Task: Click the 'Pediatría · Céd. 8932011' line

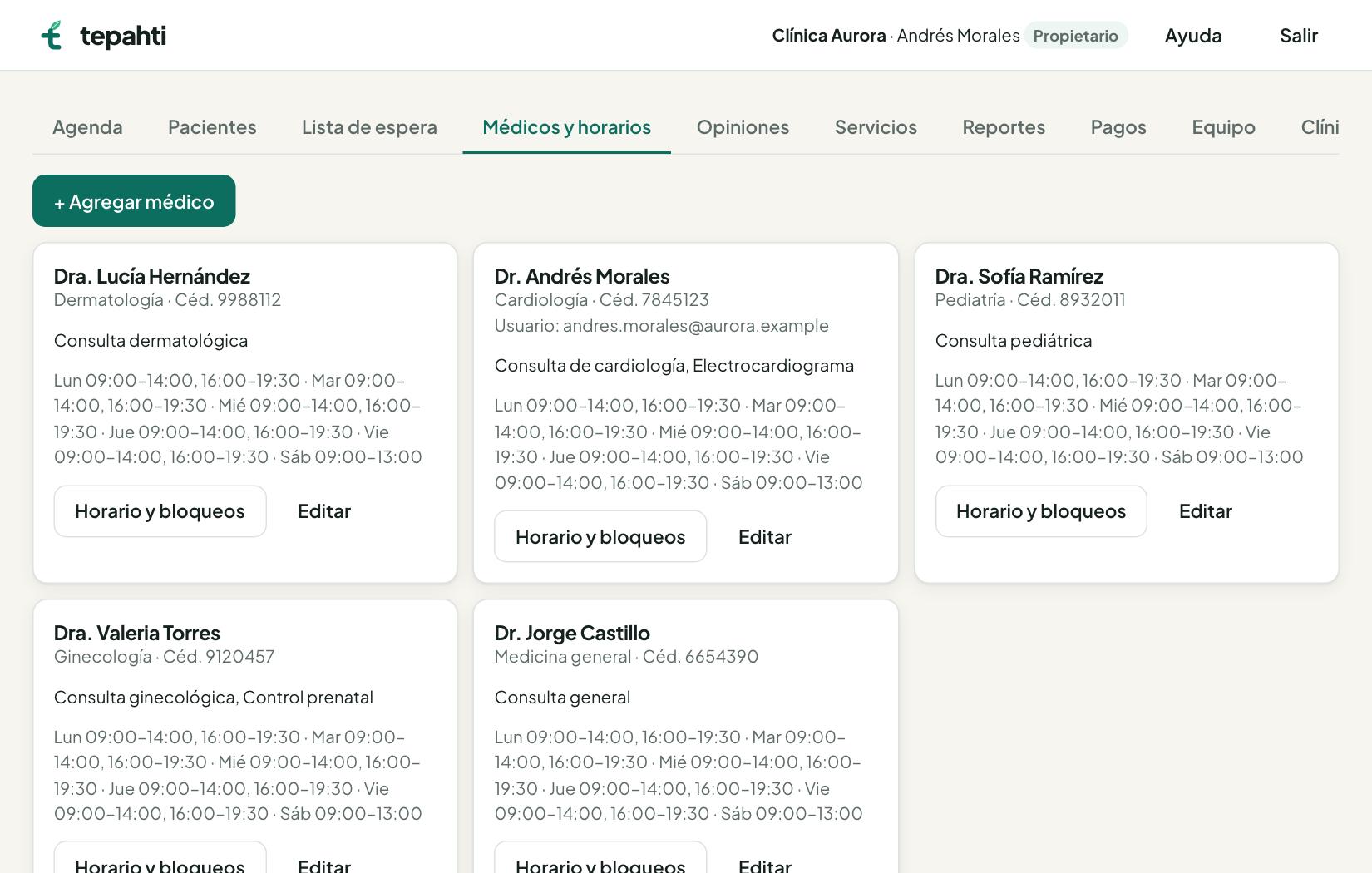Action: pyautogui.click(x=1030, y=300)
